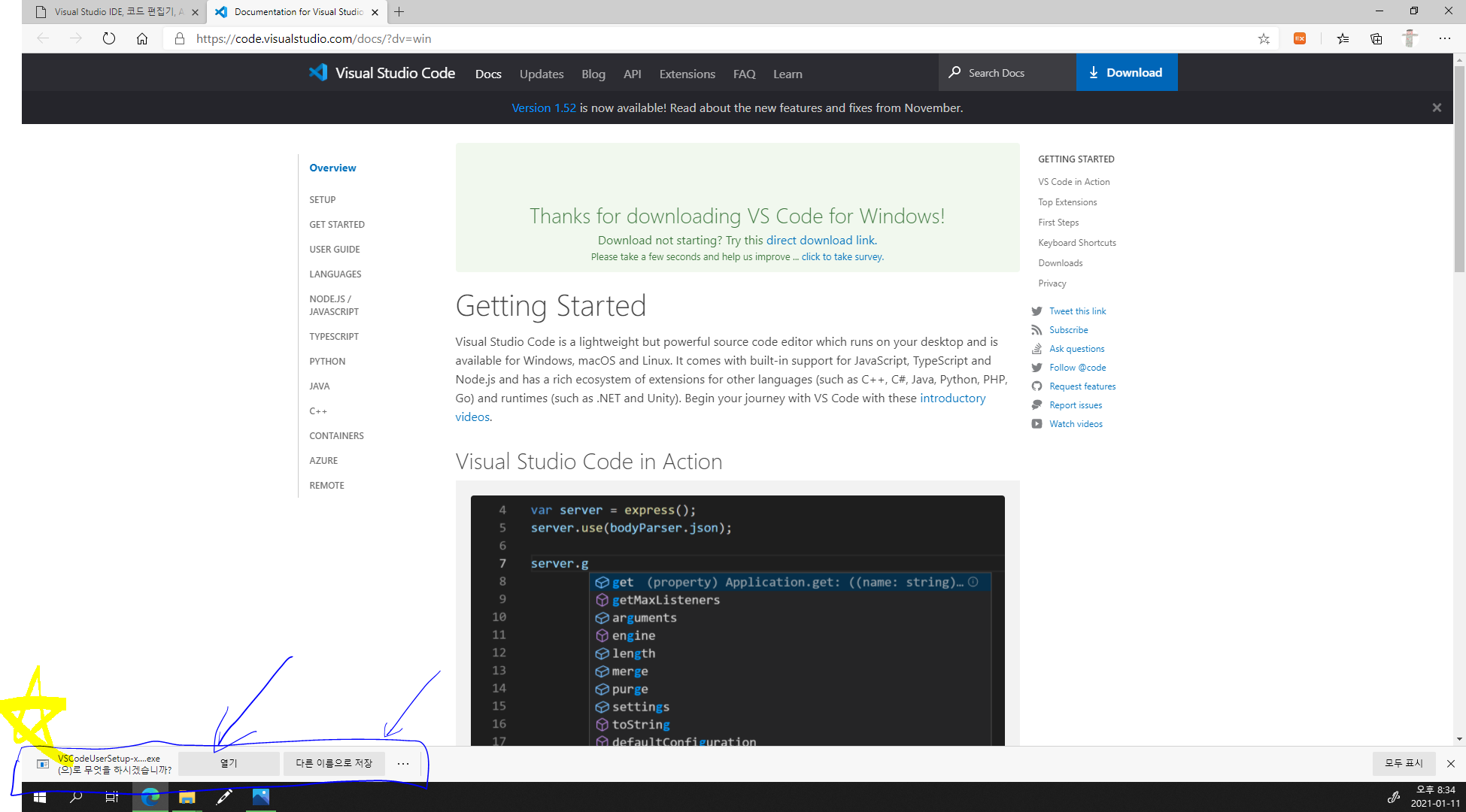This screenshot has height=812, width=1466.
Task: Open the Docs navigation item
Action: (488, 74)
